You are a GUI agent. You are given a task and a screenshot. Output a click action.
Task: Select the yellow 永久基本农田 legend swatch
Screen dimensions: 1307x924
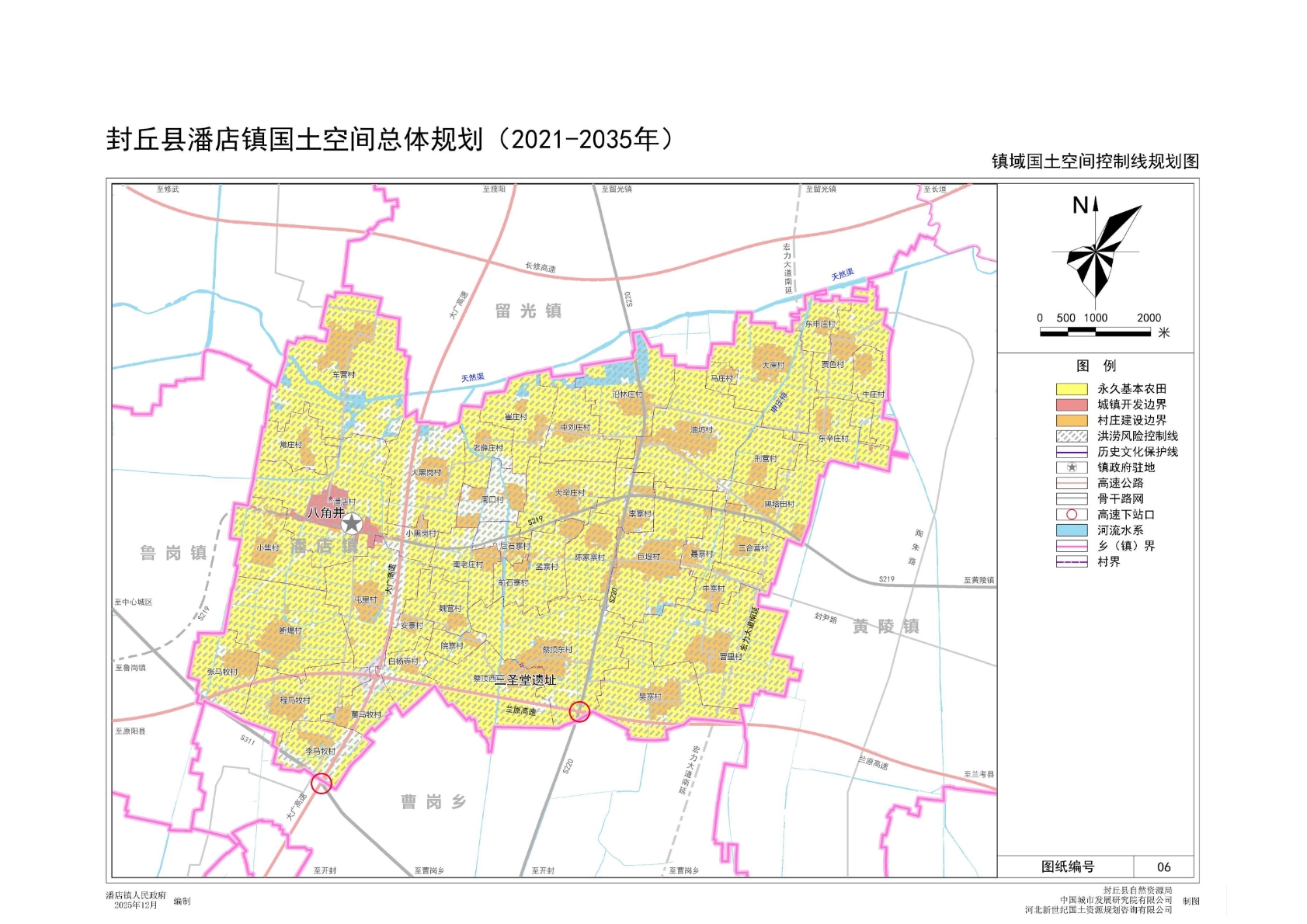pyautogui.click(x=1071, y=389)
